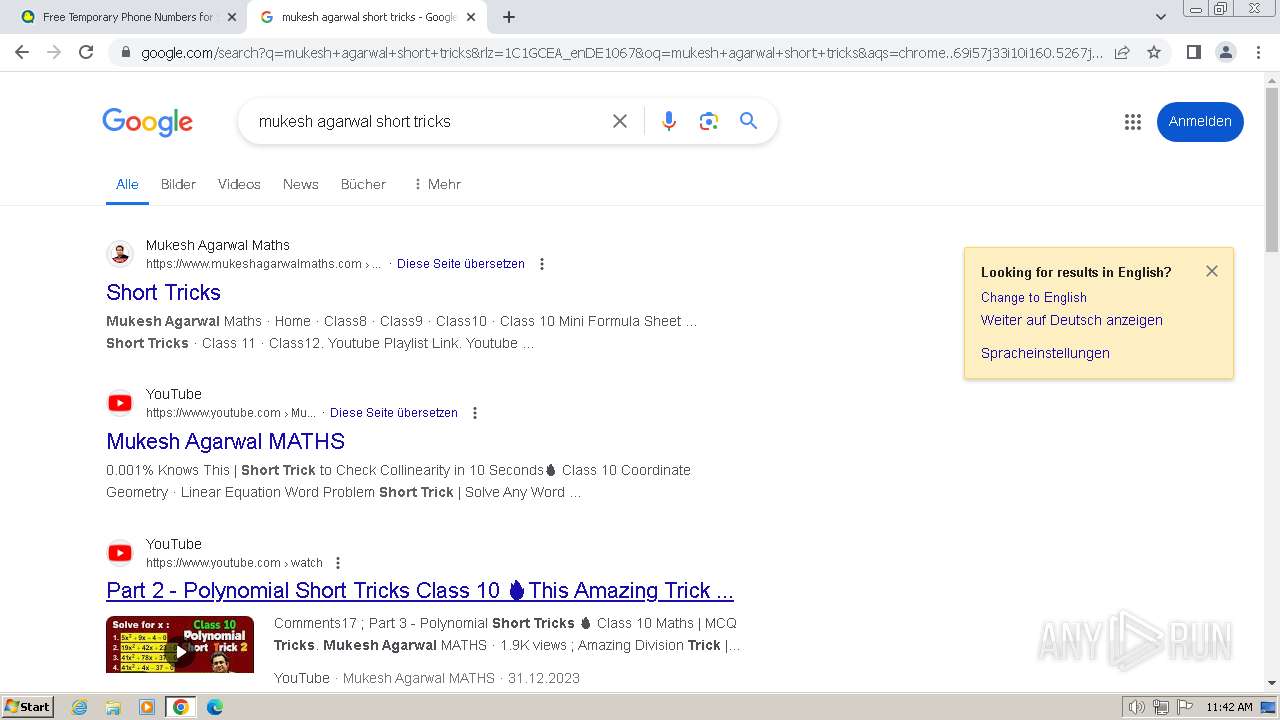Search by image with camera lens icon
This screenshot has width=1280, height=720.
(709, 121)
